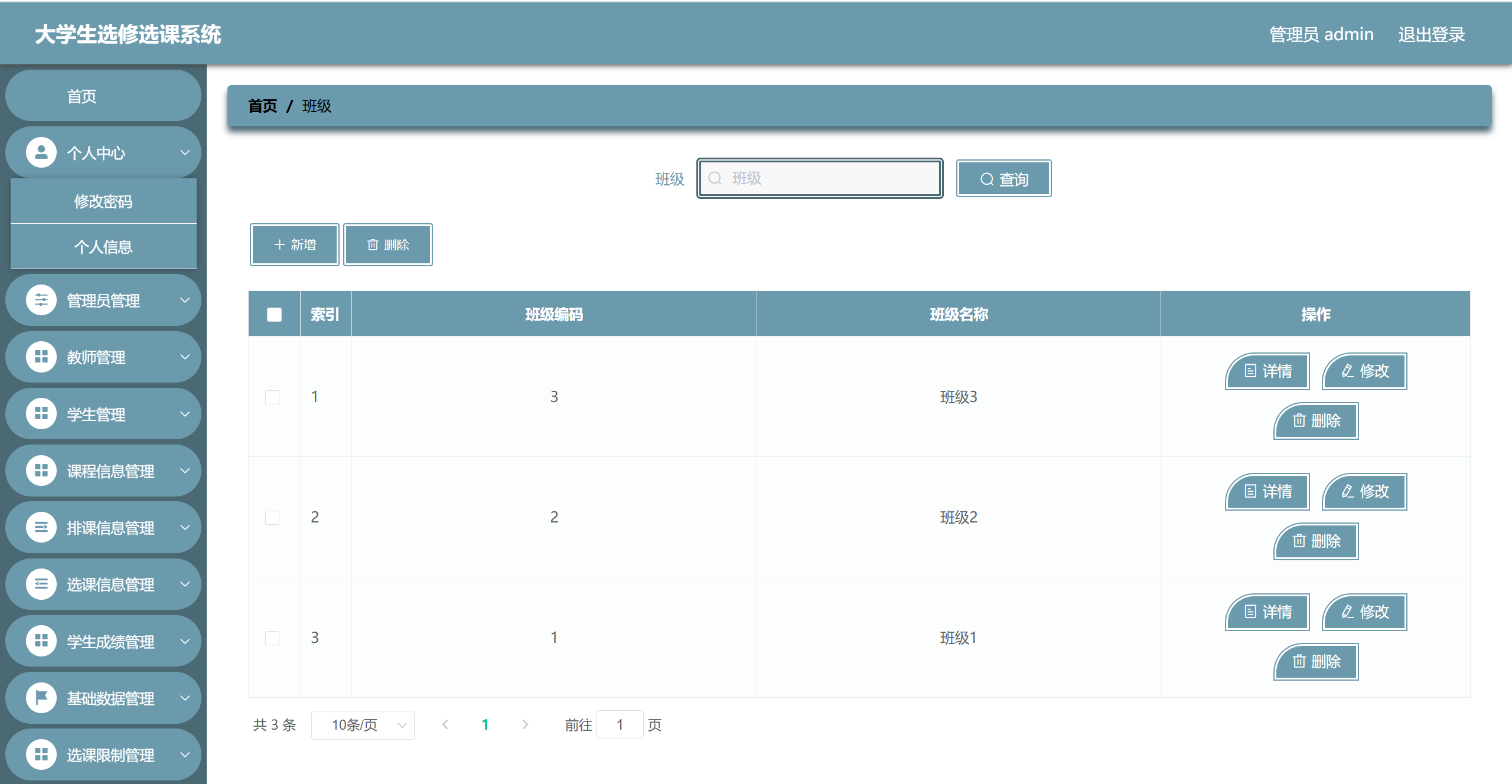Screen dimensions: 1512x784
Task: Click the edit 修改 button for 班级3
Action: coord(1364,371)
